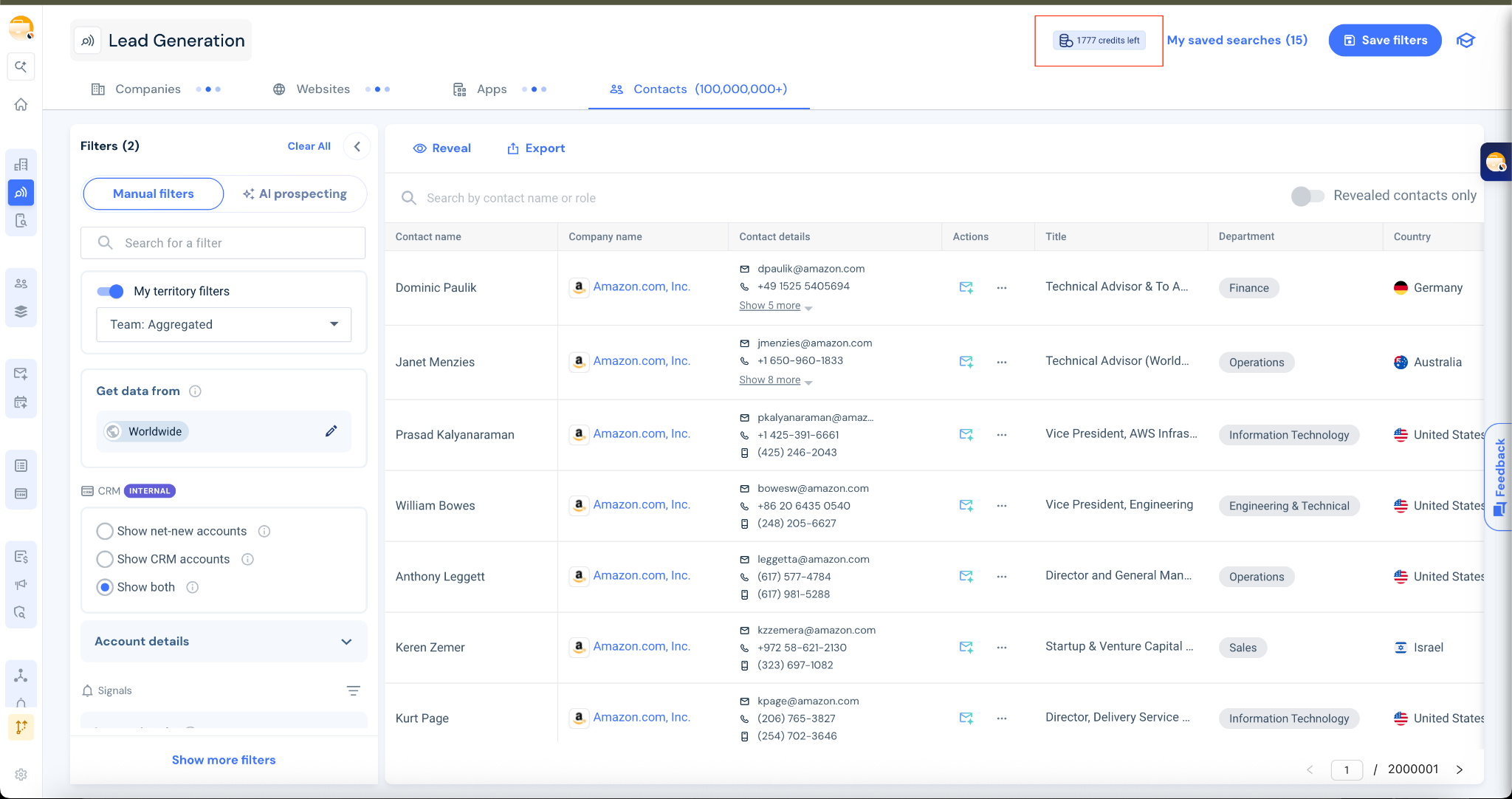The image size is (1512, 799).
Task: Open the home icon in left sidebar
Action: point(21,104)
